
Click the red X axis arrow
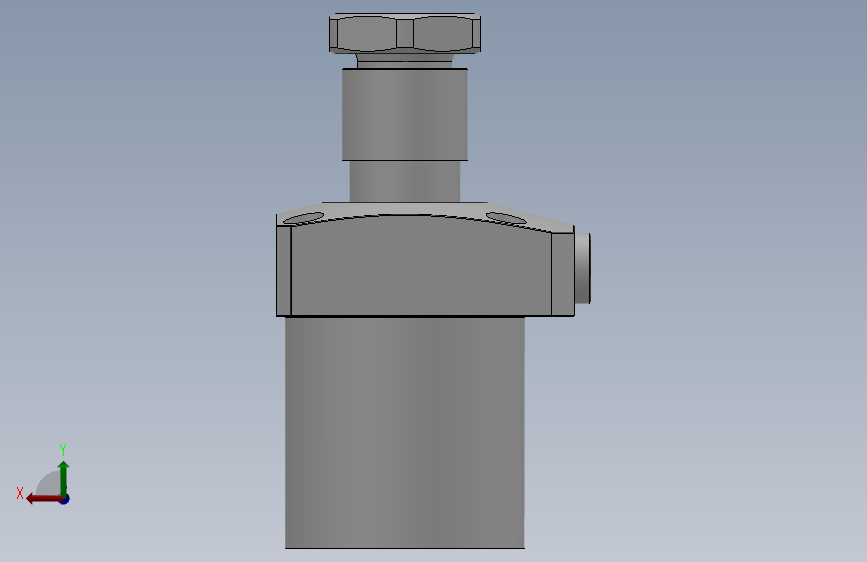pos(43,499)
